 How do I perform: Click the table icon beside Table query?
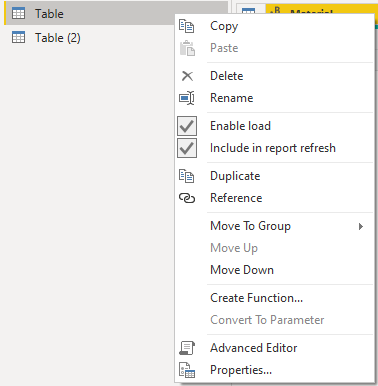click(x=18, y=13)
